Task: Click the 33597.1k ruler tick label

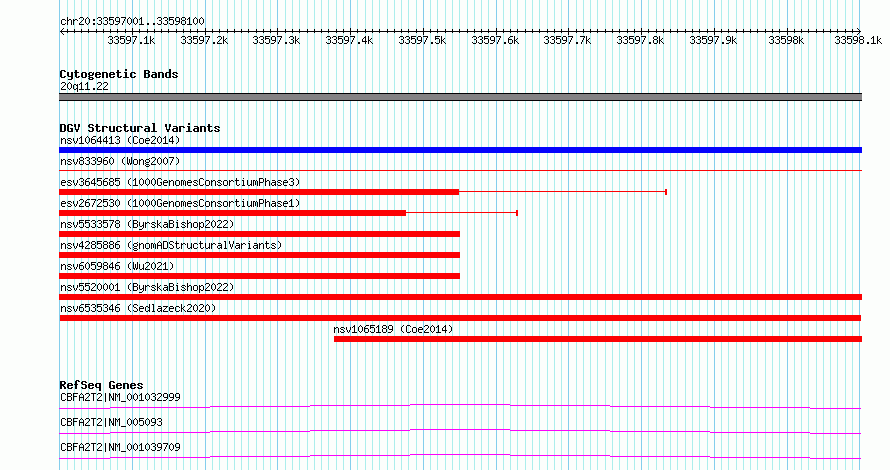Action: point(131,40)
